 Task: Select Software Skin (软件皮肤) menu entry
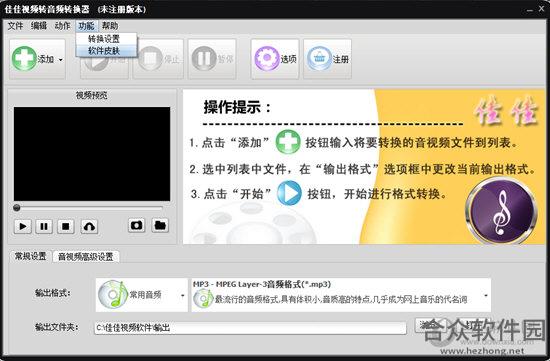(106, 51)
